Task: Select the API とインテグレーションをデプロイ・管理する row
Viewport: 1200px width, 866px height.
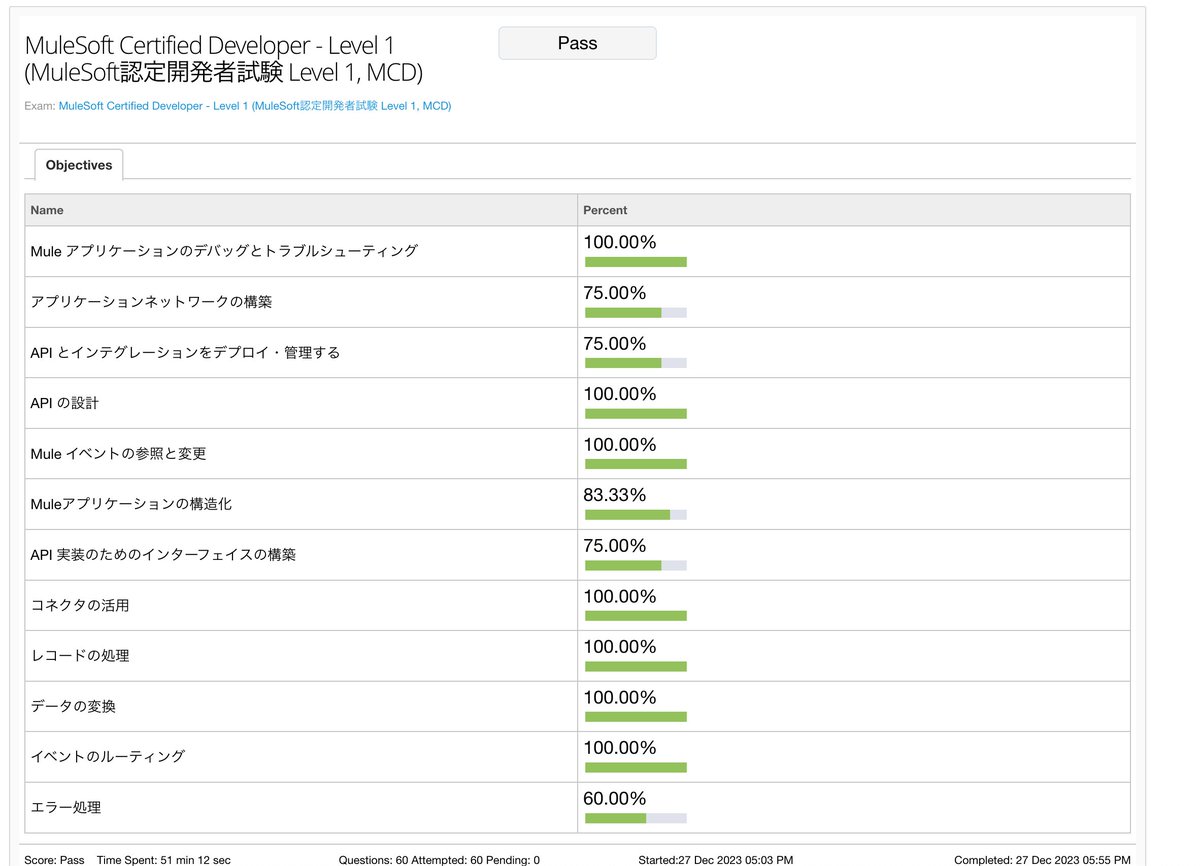Action: tap(577, 352)
